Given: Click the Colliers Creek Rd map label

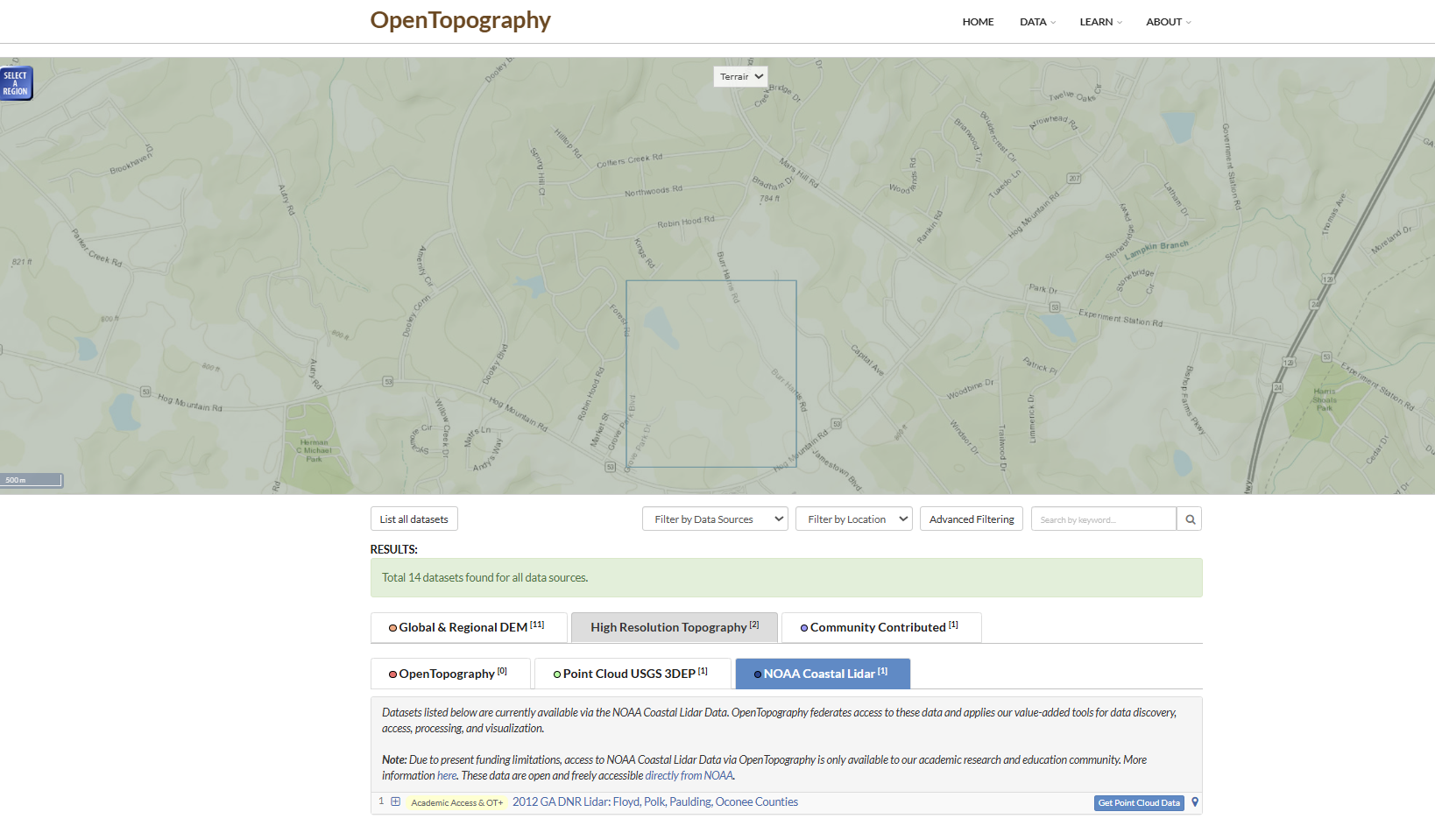Looking at the screenshot, I should (630, 160).
